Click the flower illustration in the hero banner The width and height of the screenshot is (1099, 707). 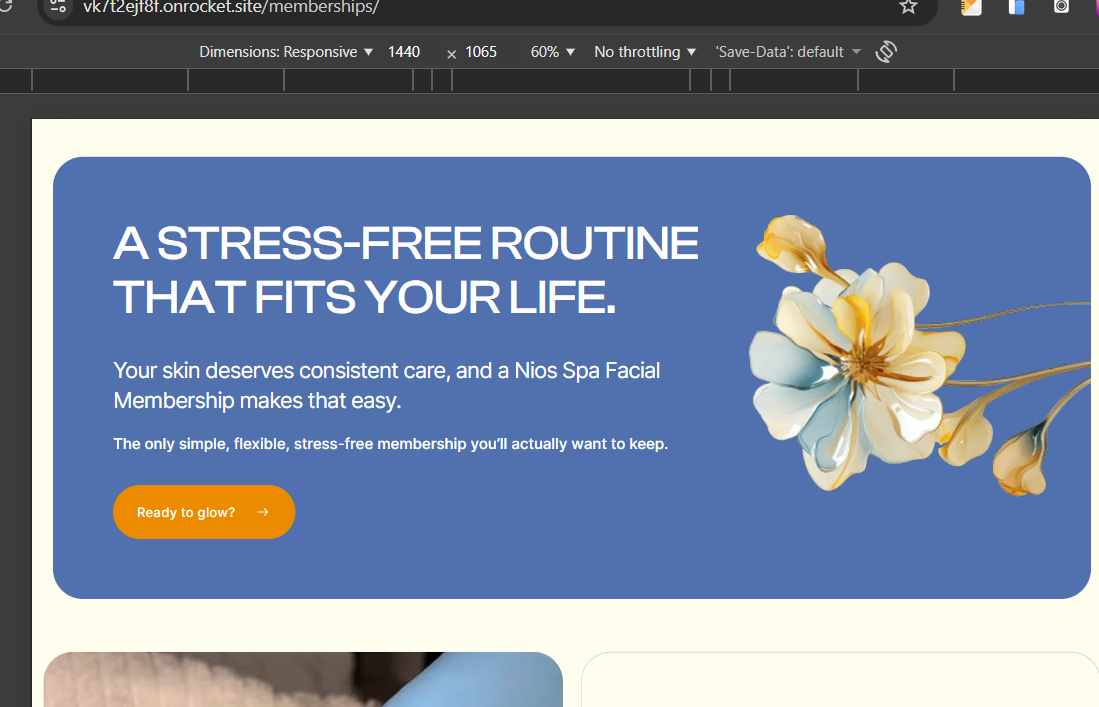(918, 356)
